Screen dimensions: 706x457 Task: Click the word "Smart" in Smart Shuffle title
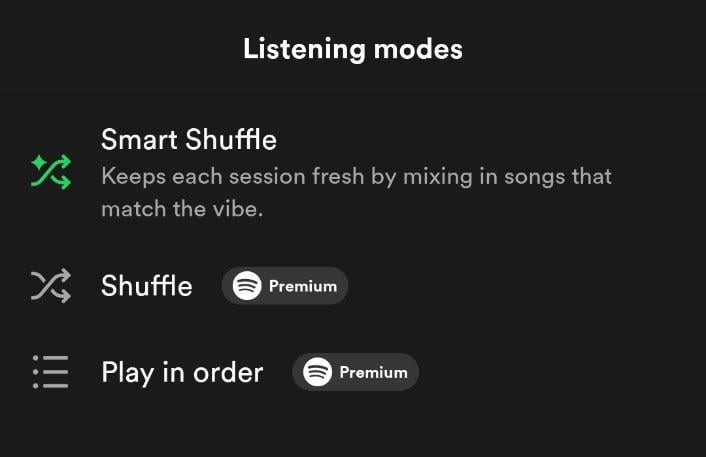pyautogui.click(x=137, y=140)
